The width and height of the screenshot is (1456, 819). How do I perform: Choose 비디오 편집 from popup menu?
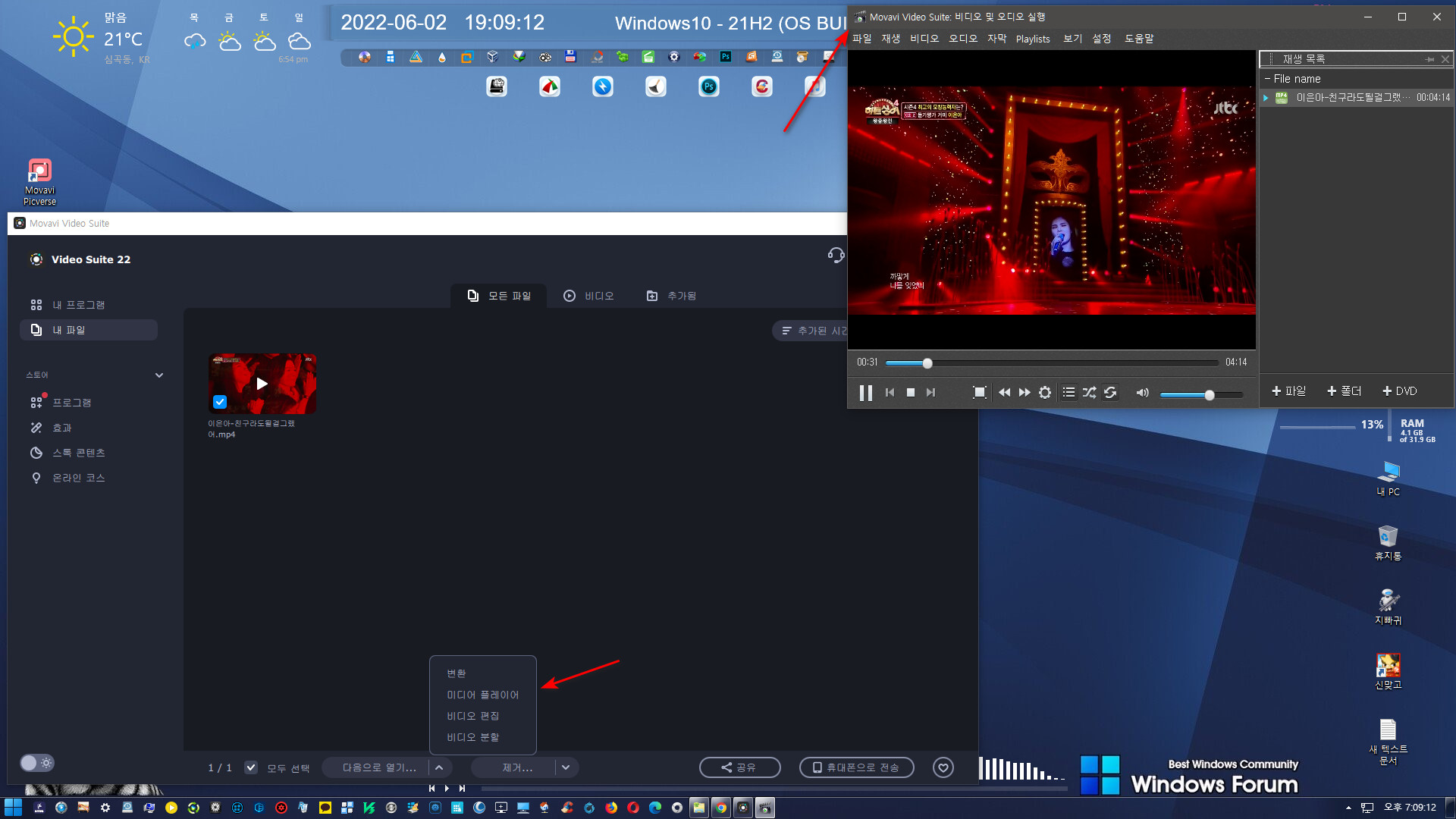point(472,716)
